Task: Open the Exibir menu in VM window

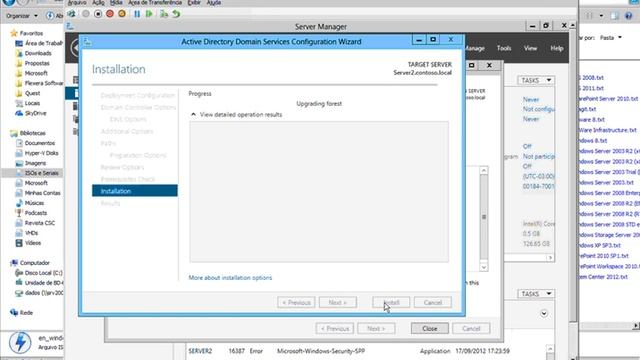Action: pyautogui.click(x=194, y=3)
